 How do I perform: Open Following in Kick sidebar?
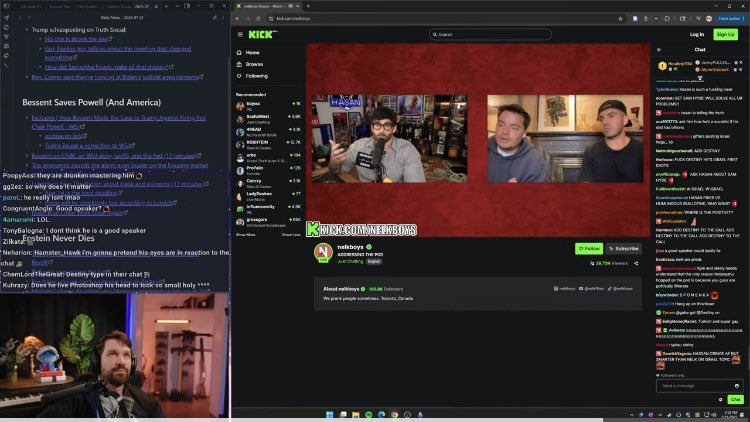pos(252,76)
